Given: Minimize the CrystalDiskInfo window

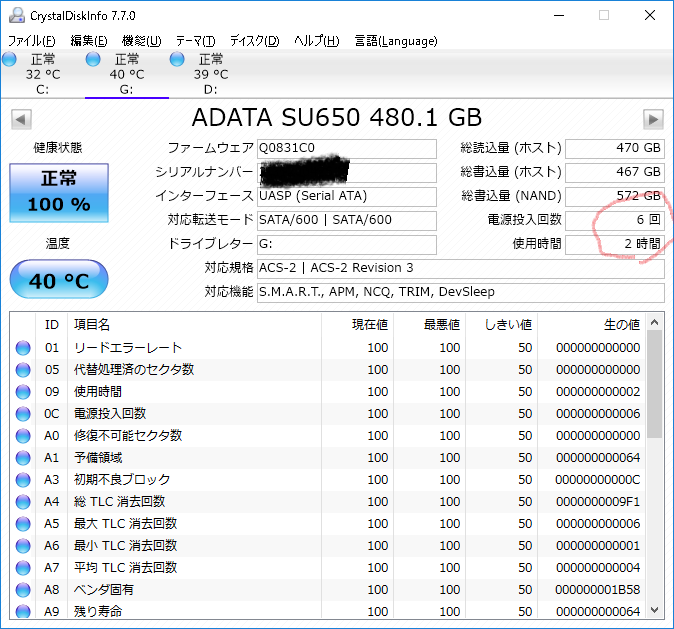Looking at the screenshot, I should (x=559, y=15).
